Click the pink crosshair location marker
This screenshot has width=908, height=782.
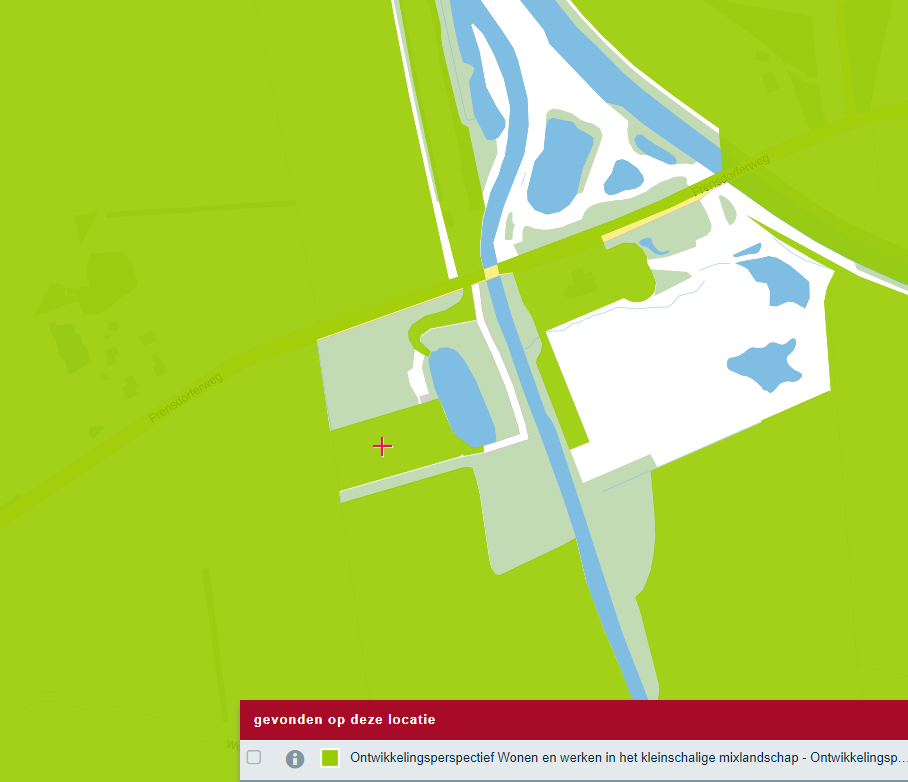click(x=383, y=447)
